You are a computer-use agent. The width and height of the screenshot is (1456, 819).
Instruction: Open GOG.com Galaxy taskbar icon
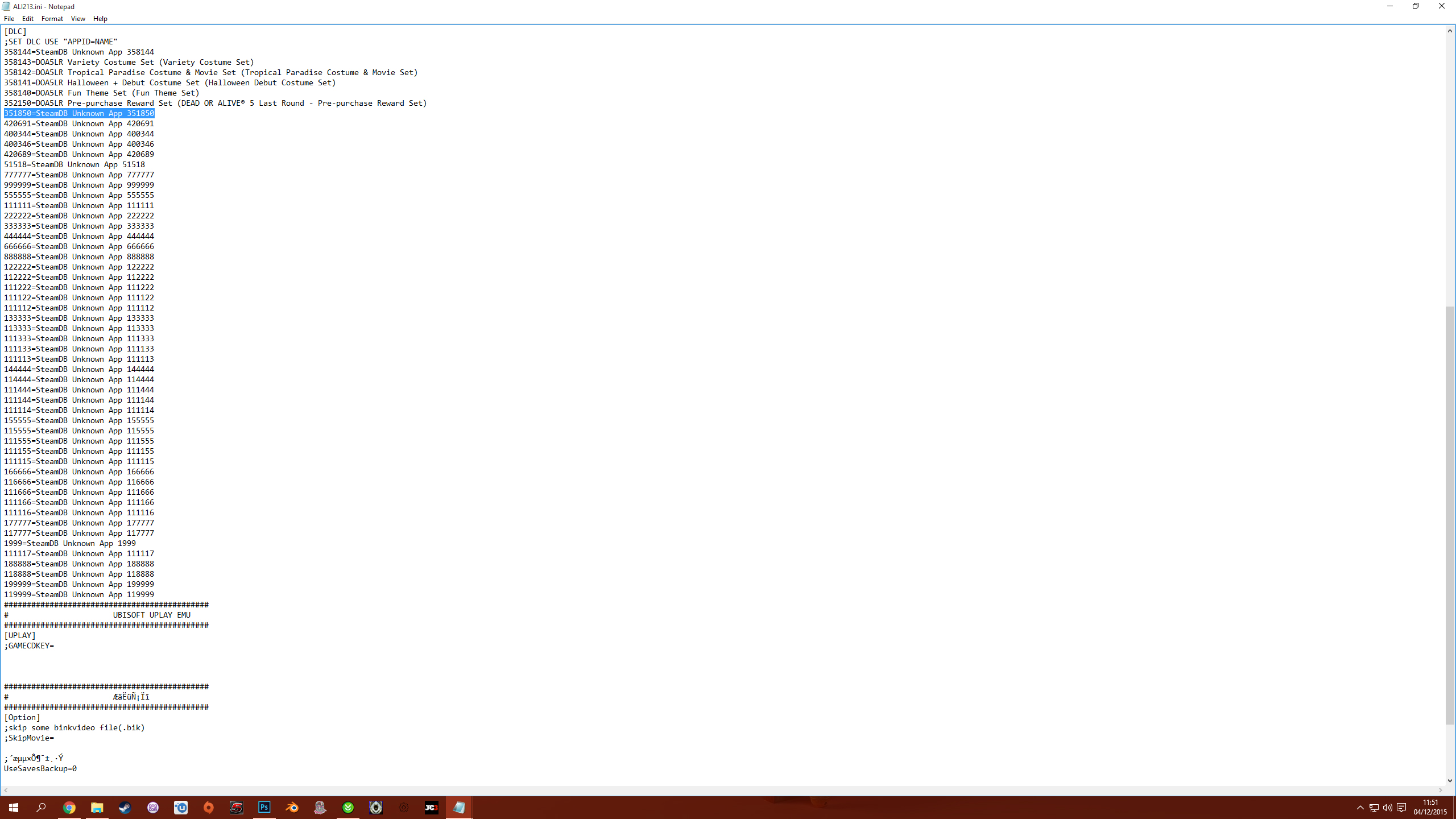[152, 808]
